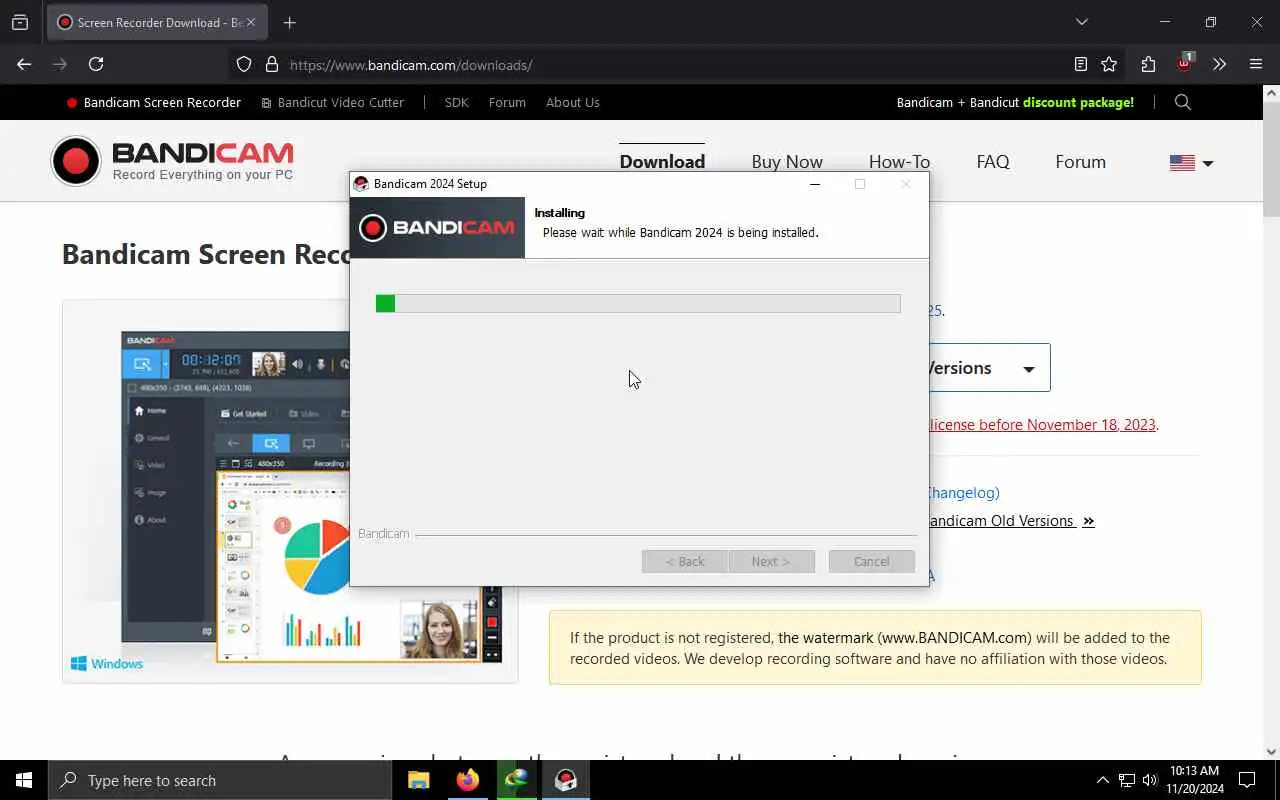Open the Bandicam setup taskbar icon
This screenshot has width=1280, height=800.
(566, 780)
